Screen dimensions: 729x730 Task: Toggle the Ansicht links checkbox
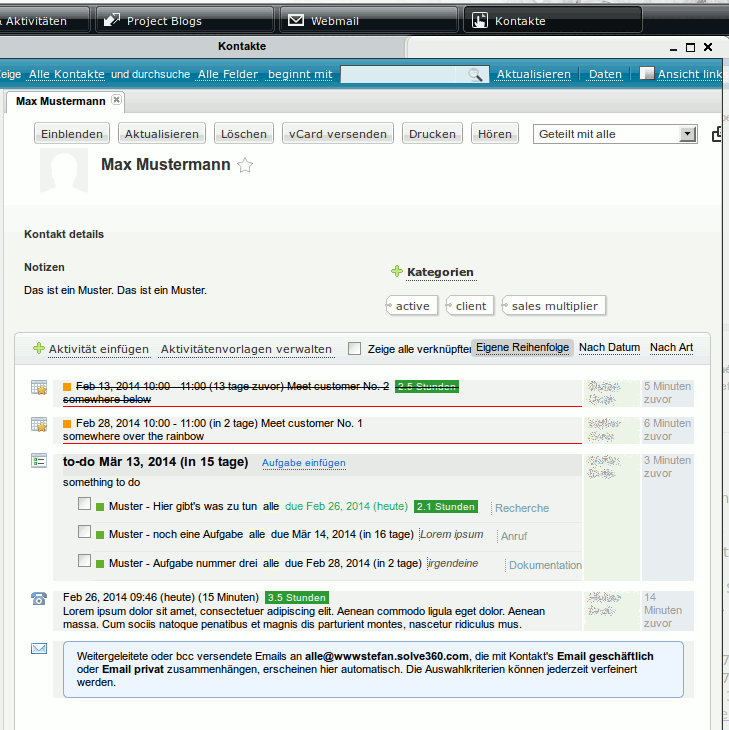coord(647,73)
